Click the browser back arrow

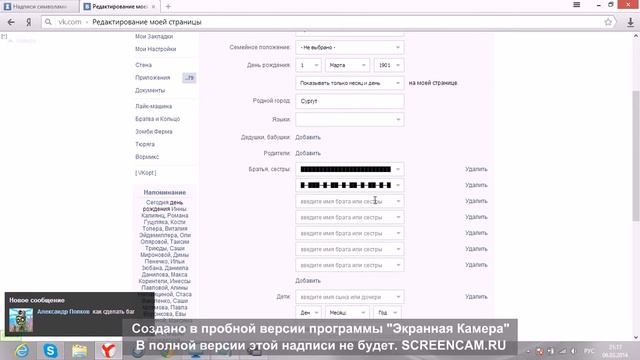pyautogui.click(x=11, y=22)
